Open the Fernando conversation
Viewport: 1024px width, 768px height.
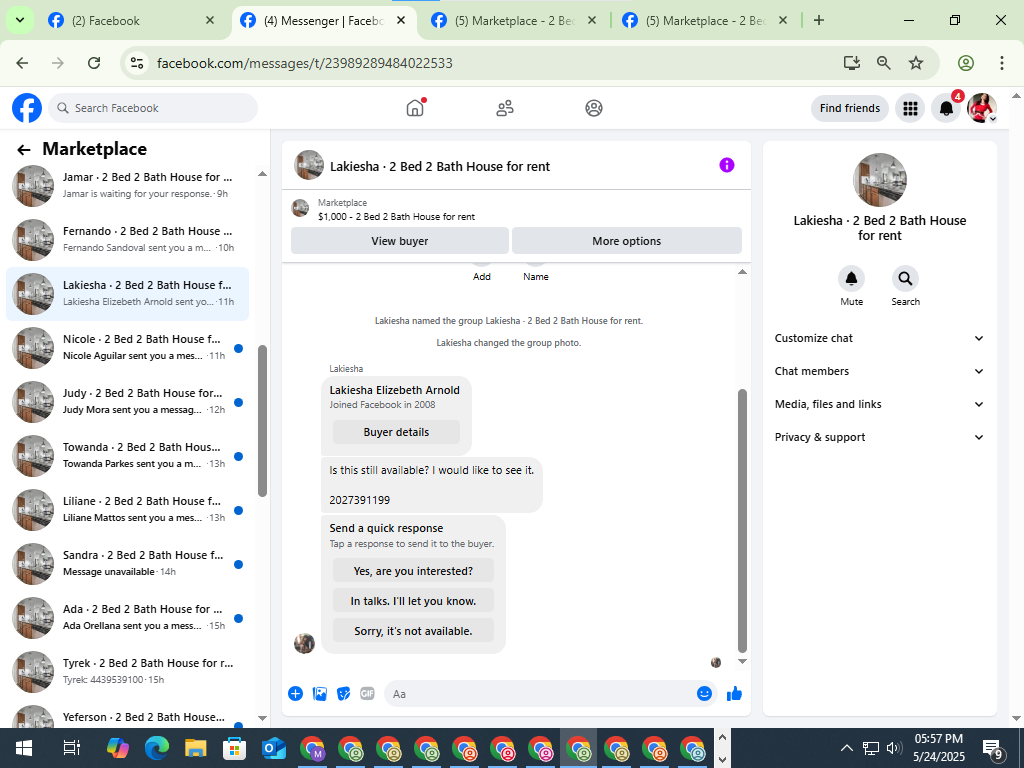click(127, 239)
